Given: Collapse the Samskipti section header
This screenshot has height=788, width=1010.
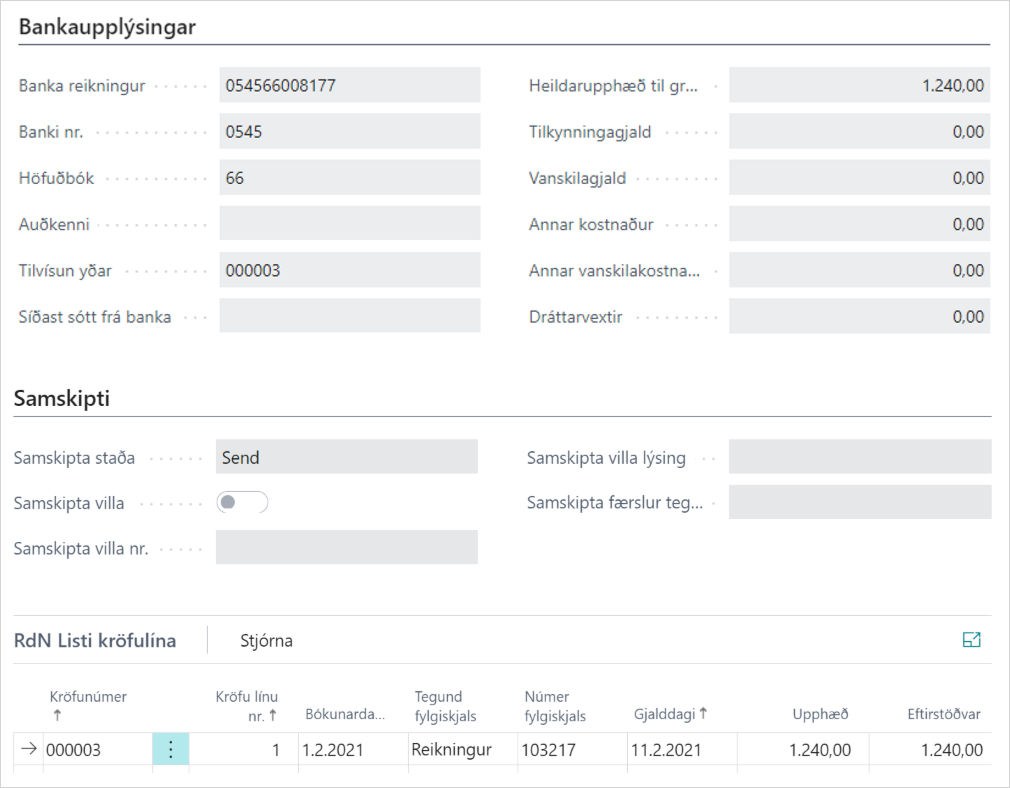Looking at the screenshot, I should pos(61,399).
